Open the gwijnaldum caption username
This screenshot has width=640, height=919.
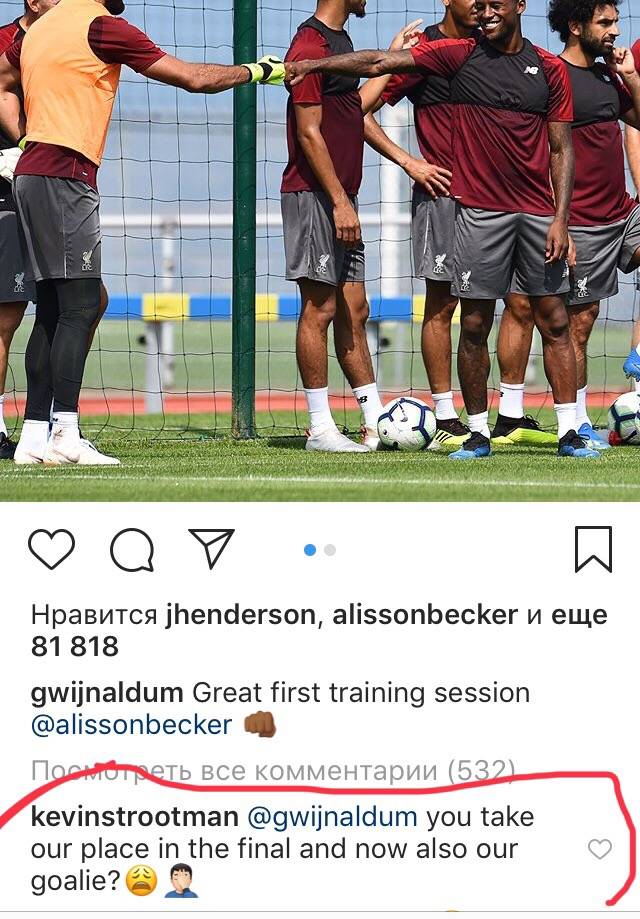point(107,693)
